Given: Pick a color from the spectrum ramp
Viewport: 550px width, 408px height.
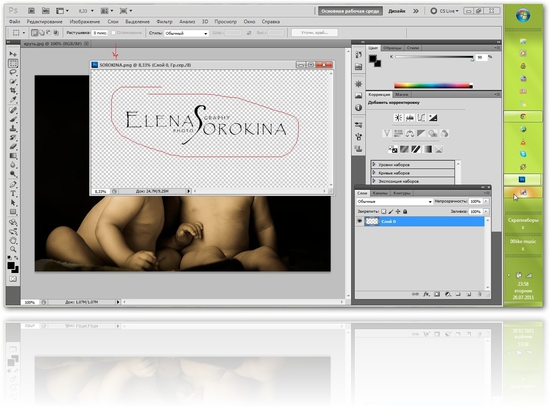Looking at the screenshot, I should [433, 85].
